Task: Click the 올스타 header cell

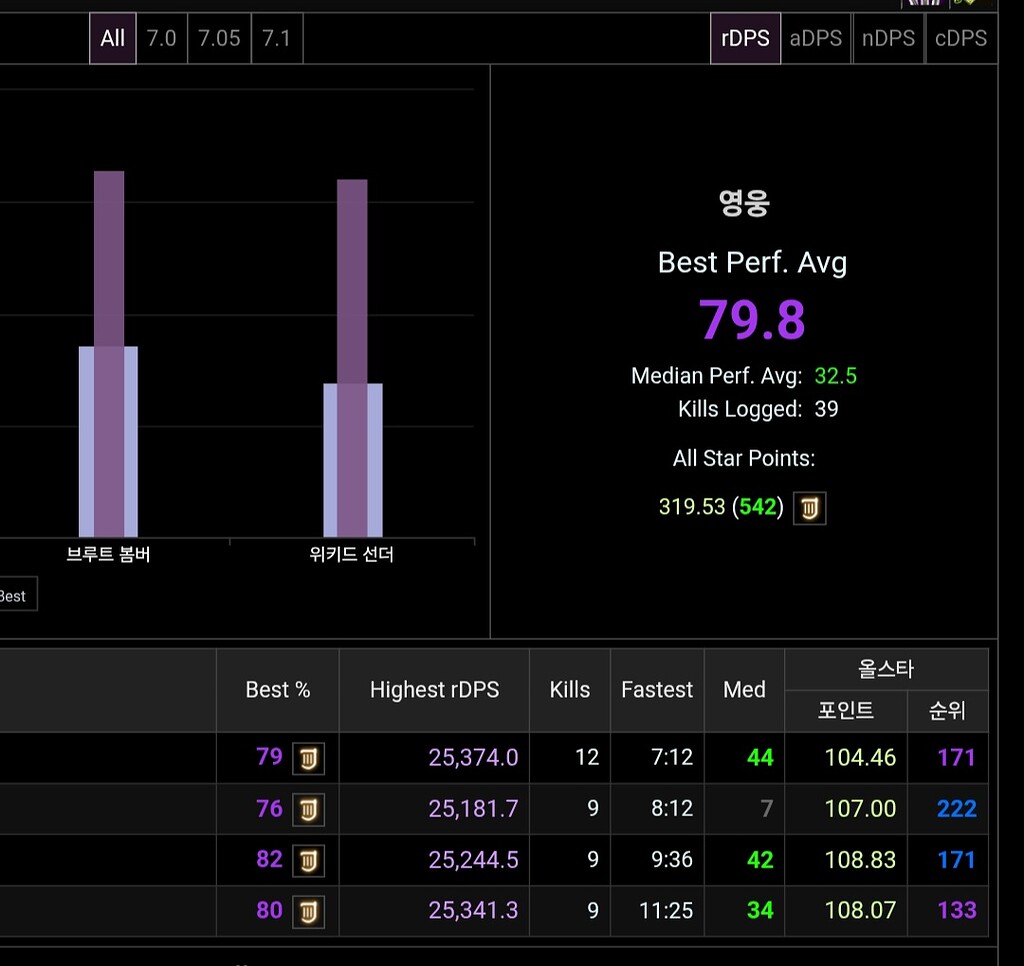Action: 886,669
